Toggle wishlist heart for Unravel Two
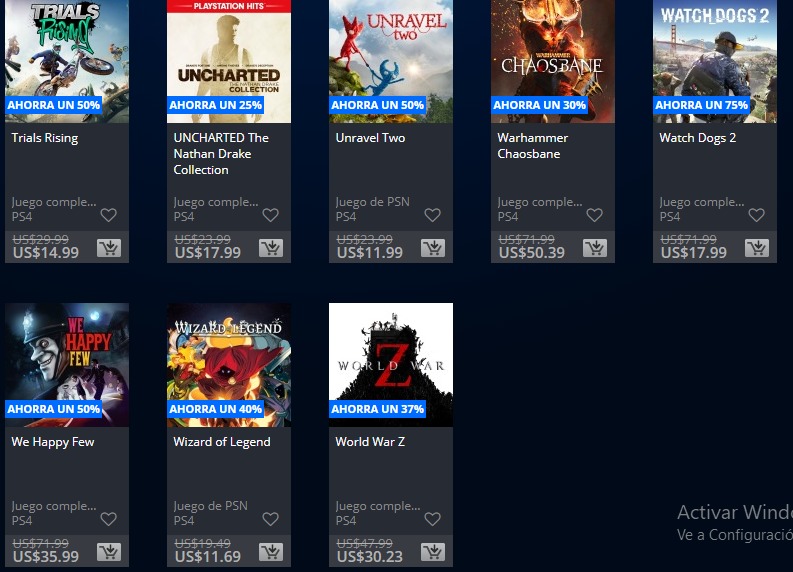This screenshot has width=793, height=572. (x=432, y=215)
